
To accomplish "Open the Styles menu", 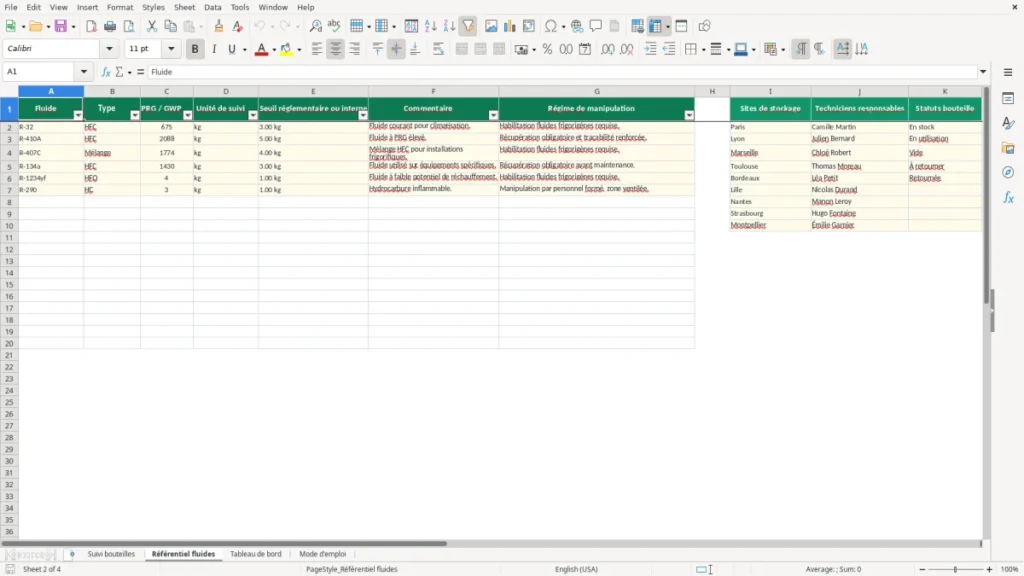I will click(153, 7).
